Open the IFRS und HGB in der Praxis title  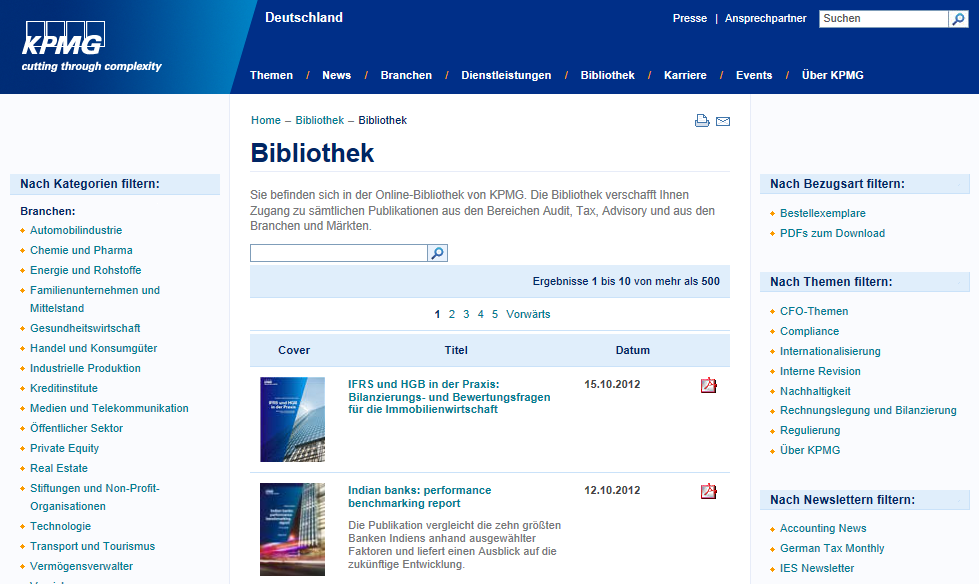click(449, 397)
